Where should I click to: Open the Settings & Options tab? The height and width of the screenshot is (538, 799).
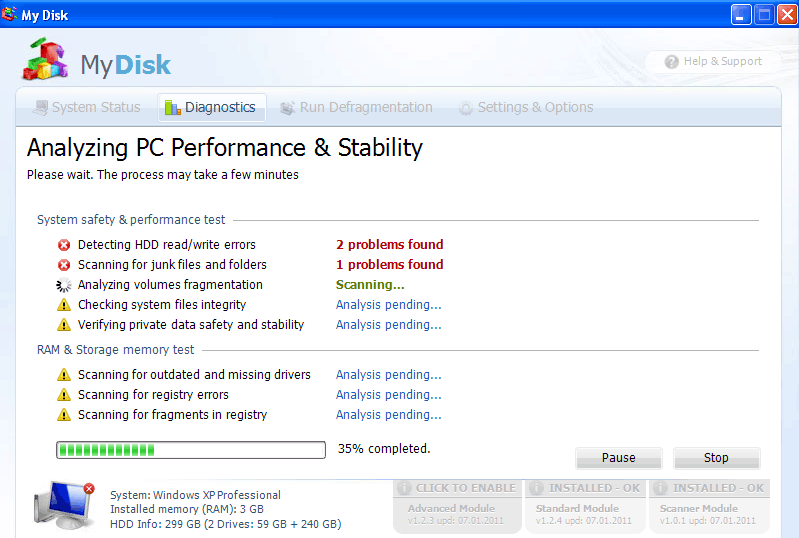coord(525,107)
